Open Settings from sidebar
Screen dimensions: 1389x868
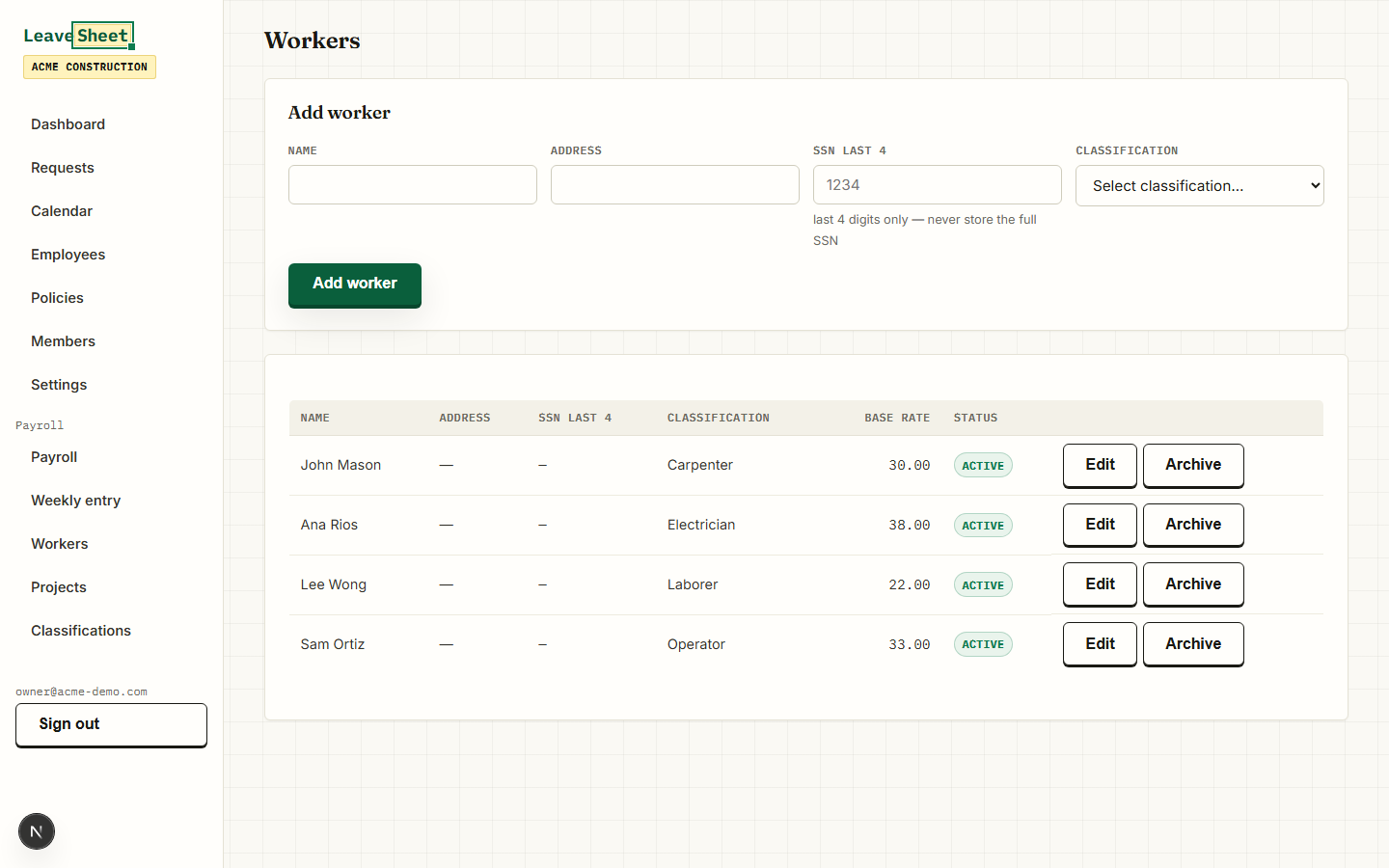59,385
